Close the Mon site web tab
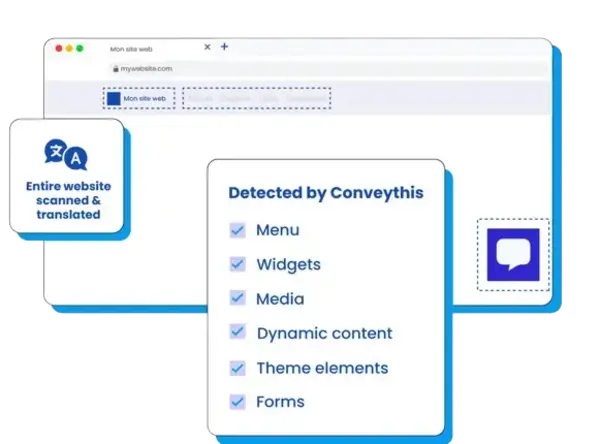Image resolution: width=600 pixels, height=444 pixels. tap(207, 47)
